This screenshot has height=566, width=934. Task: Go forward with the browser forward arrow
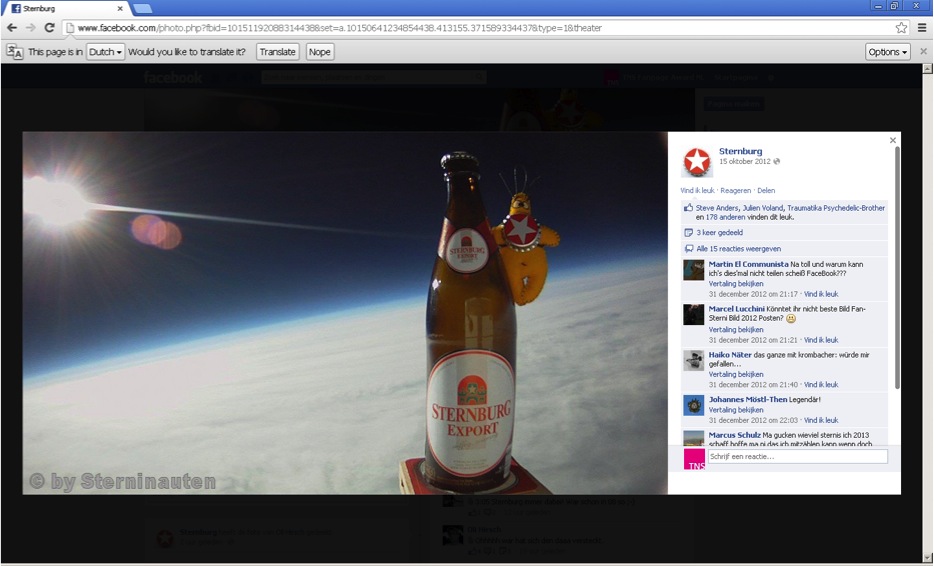pos(30,28)
